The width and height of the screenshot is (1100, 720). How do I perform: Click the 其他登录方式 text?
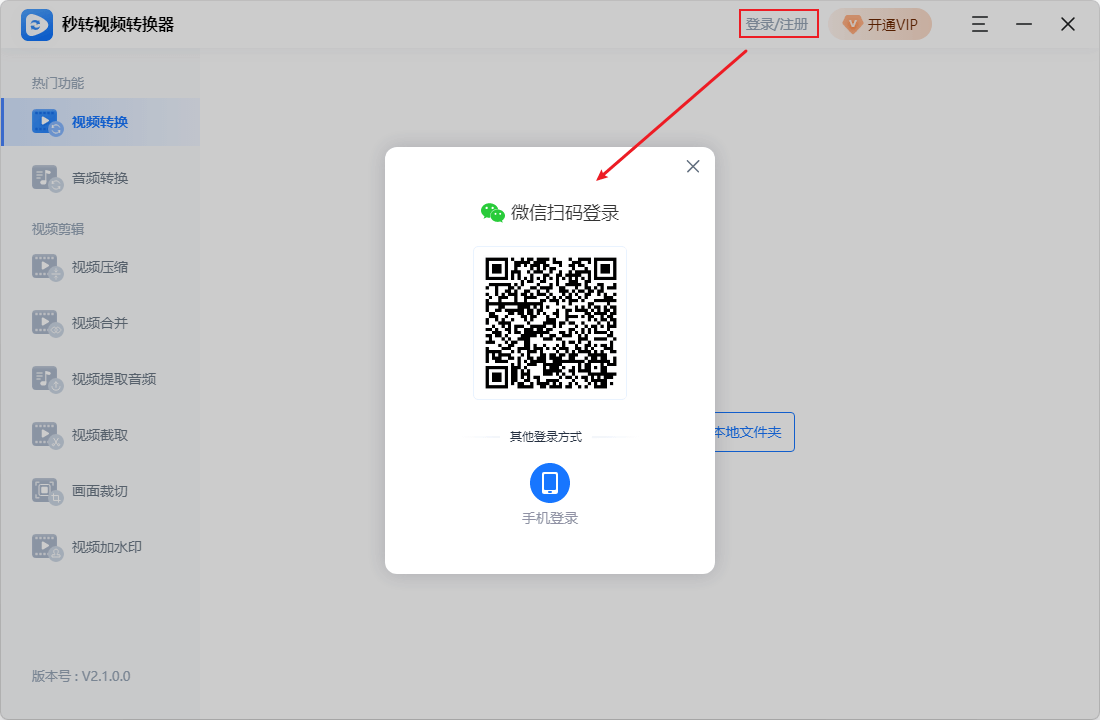[x=546, y=437]
